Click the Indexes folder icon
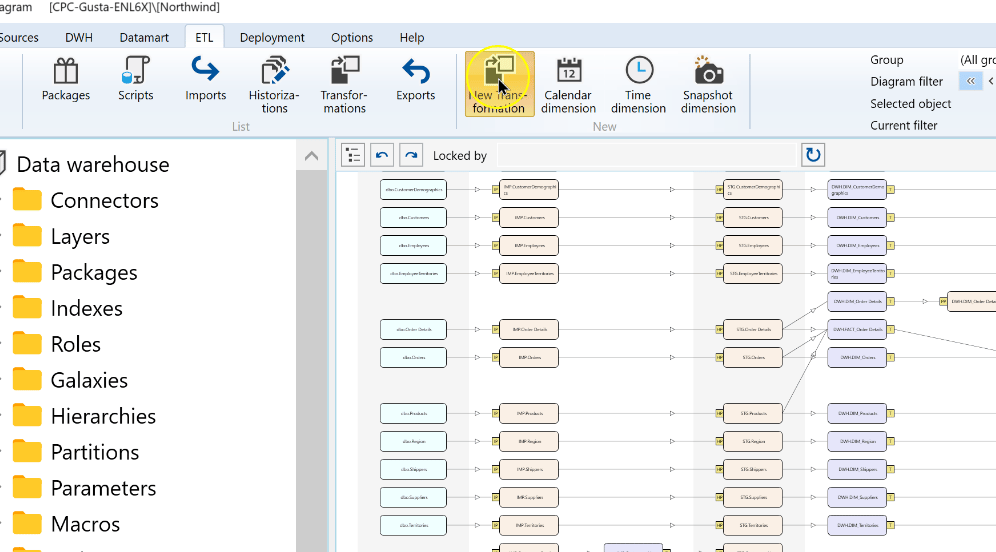 click(x=27, y=307)
